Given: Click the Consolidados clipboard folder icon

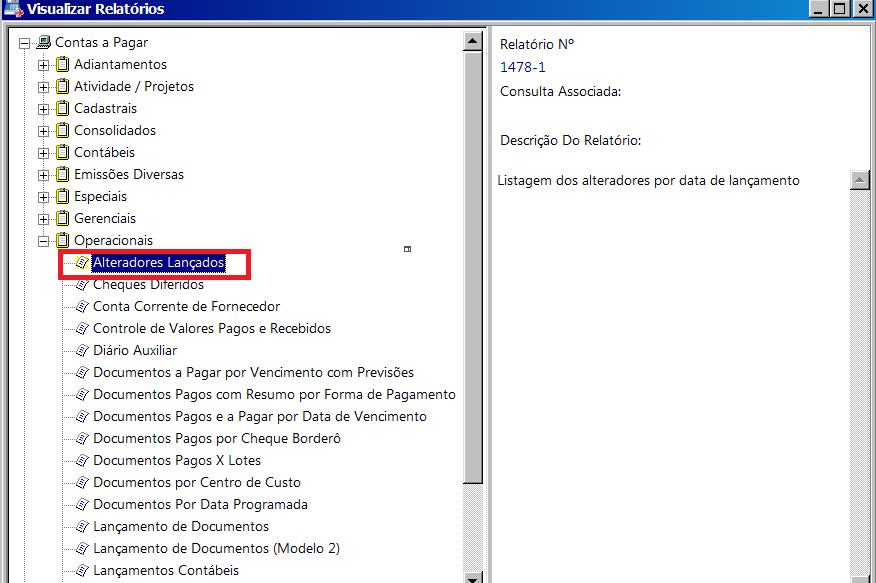Looking at the screenshot, I should click(63, 130).
